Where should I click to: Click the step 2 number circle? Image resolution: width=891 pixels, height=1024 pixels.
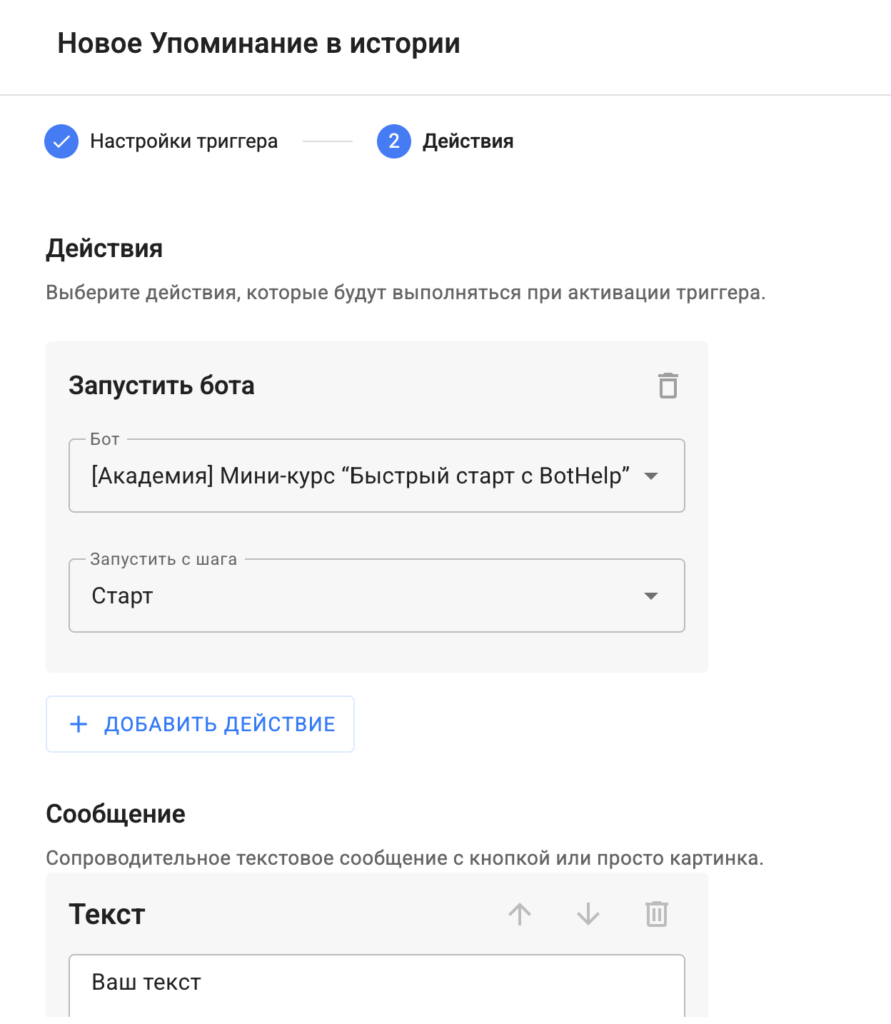click(x=394, y=142)
